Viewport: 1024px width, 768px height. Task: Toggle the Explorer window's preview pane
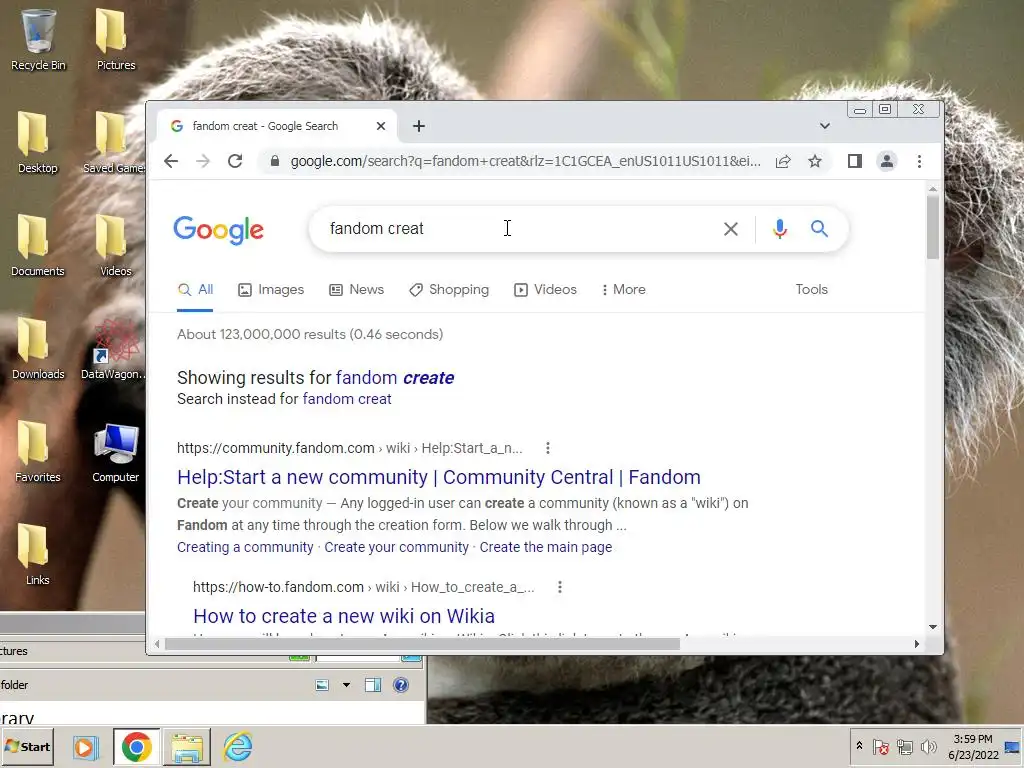pyautogui.click(x=373, y=685)
